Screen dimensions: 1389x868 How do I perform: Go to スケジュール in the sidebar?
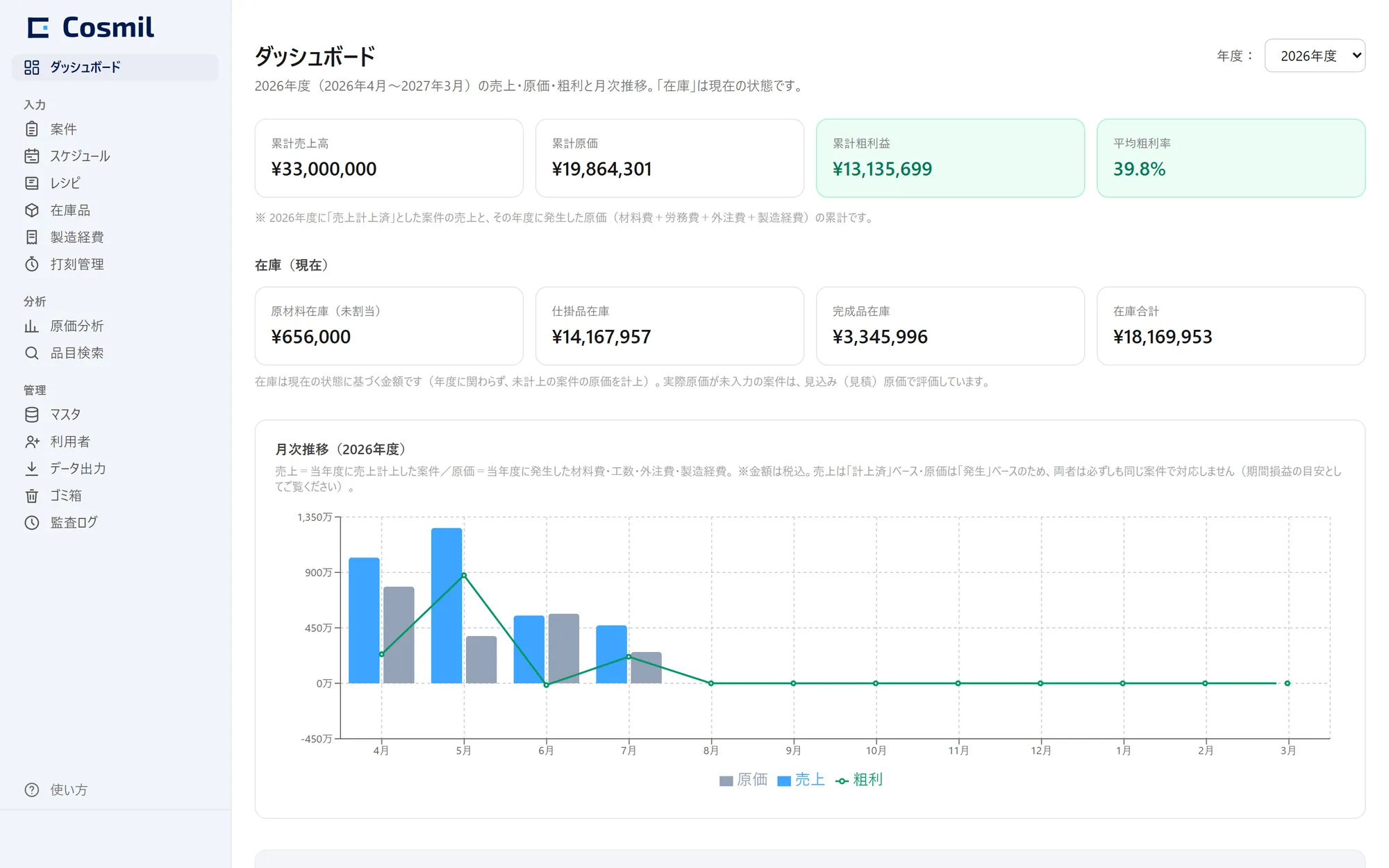(x=115, y=156)
